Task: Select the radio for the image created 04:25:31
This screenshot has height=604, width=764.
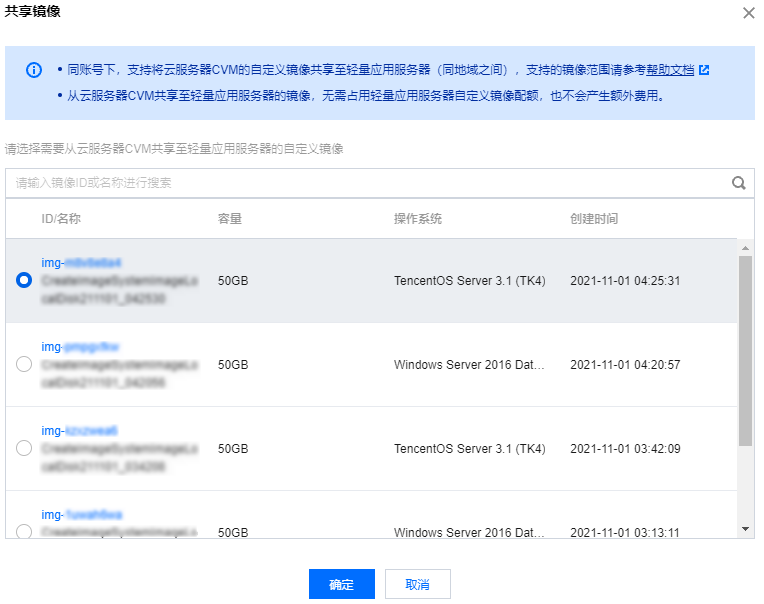Action: click(24, 280)
